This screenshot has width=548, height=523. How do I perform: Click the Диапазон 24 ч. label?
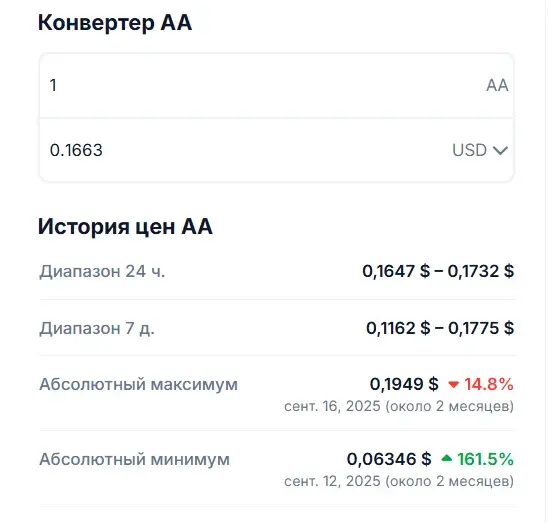(102, 271)
